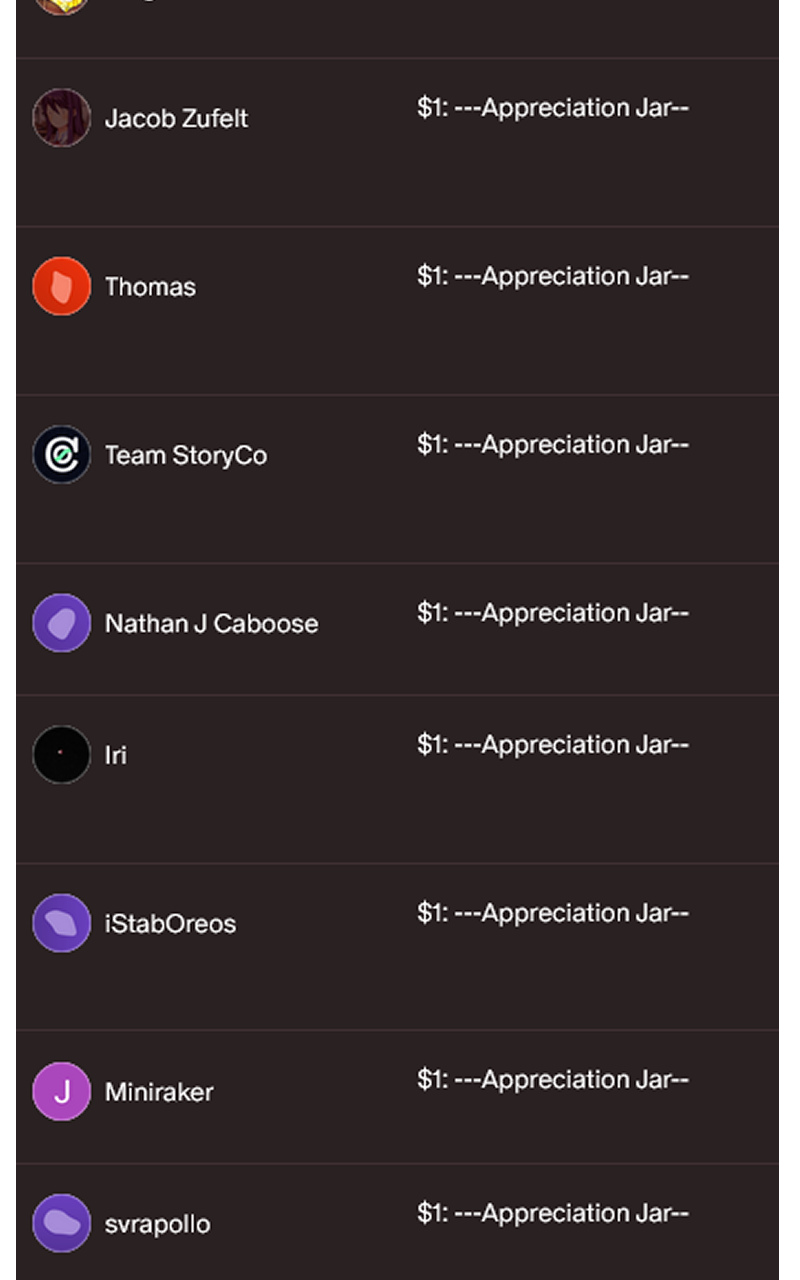Click Appreciation Jar tier in Iri's row
This screenshot has height=1280, width=800.
click(552, 745)
